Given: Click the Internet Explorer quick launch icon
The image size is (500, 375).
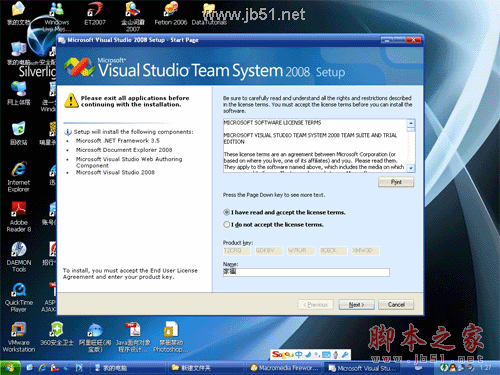Looking at the screenshot, I should pos(42,368).
